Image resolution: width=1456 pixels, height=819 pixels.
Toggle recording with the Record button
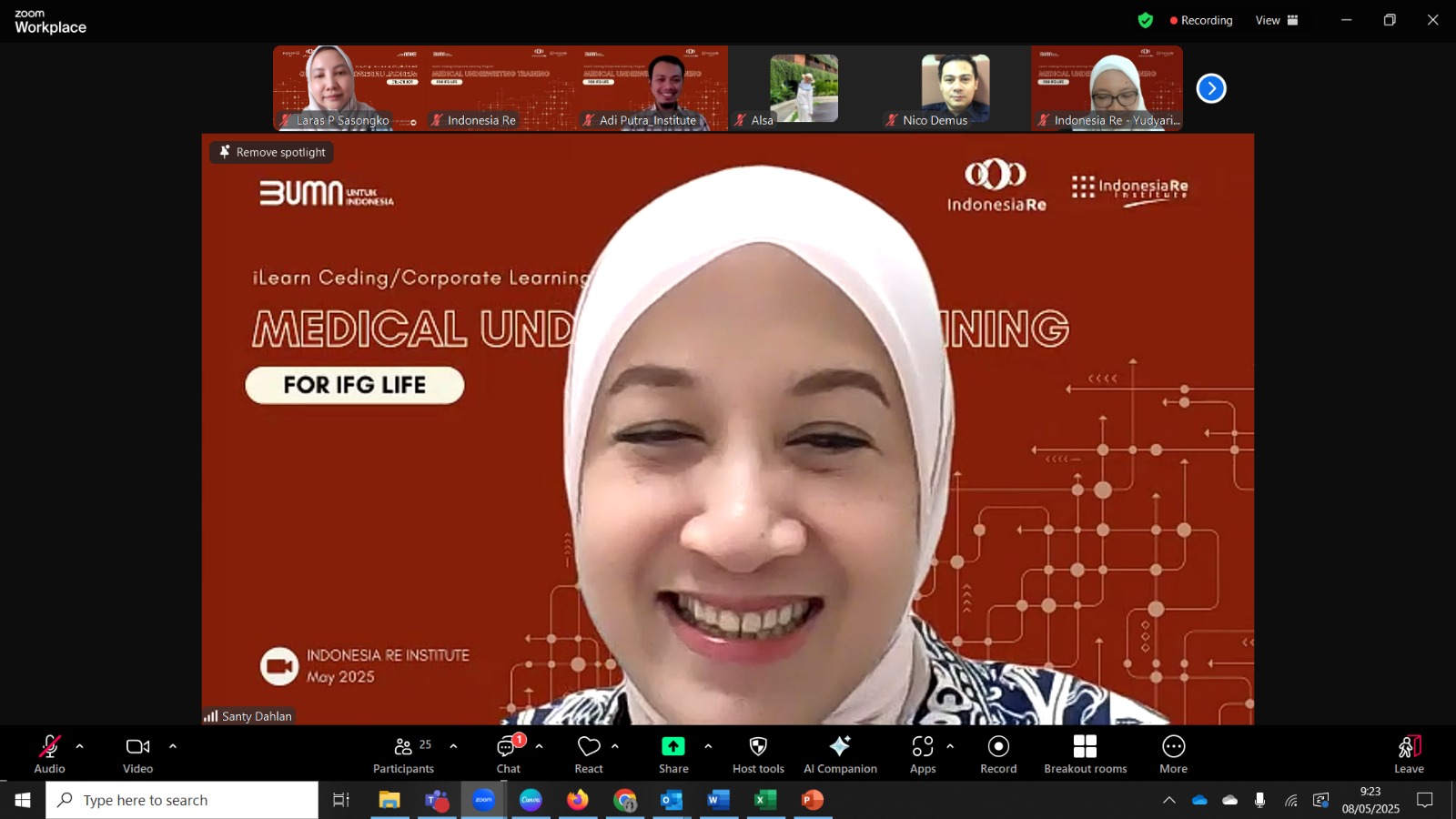point(998,754)
